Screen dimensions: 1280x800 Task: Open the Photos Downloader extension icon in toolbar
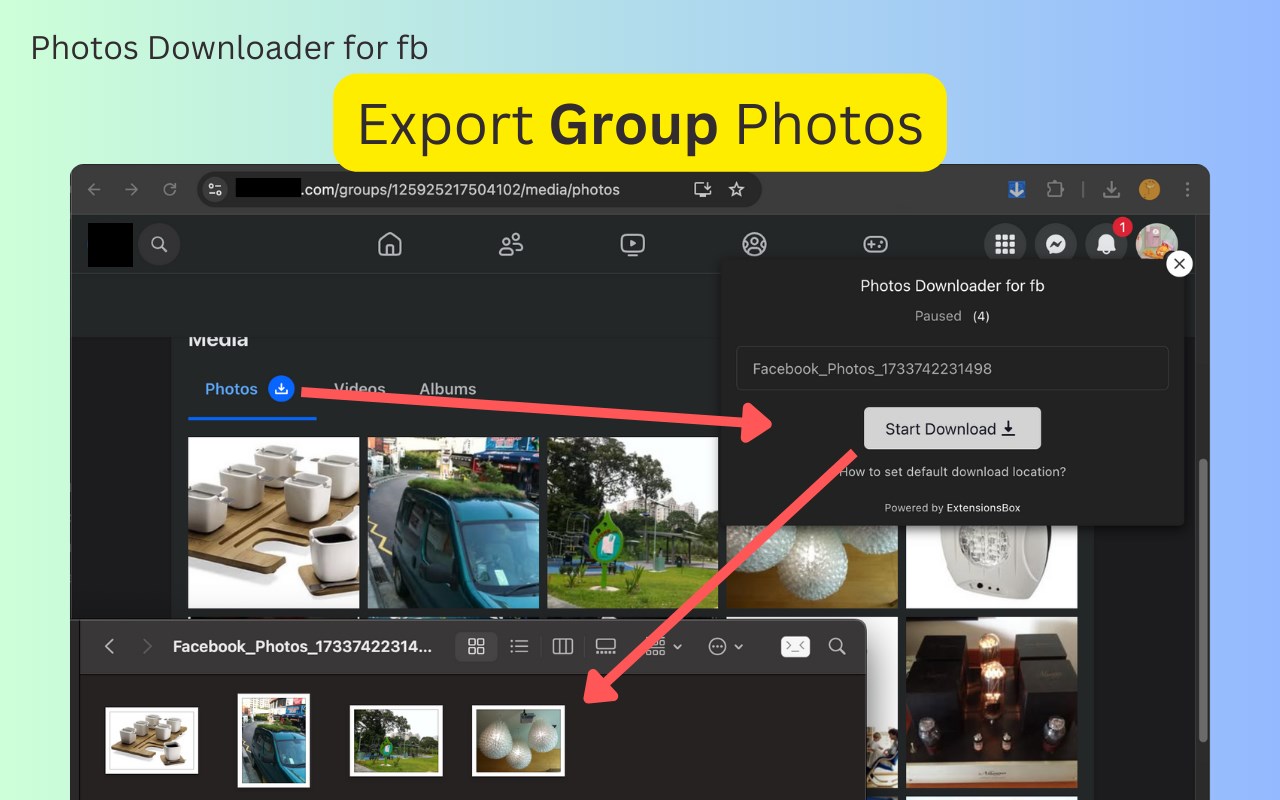pos(1017,189)
